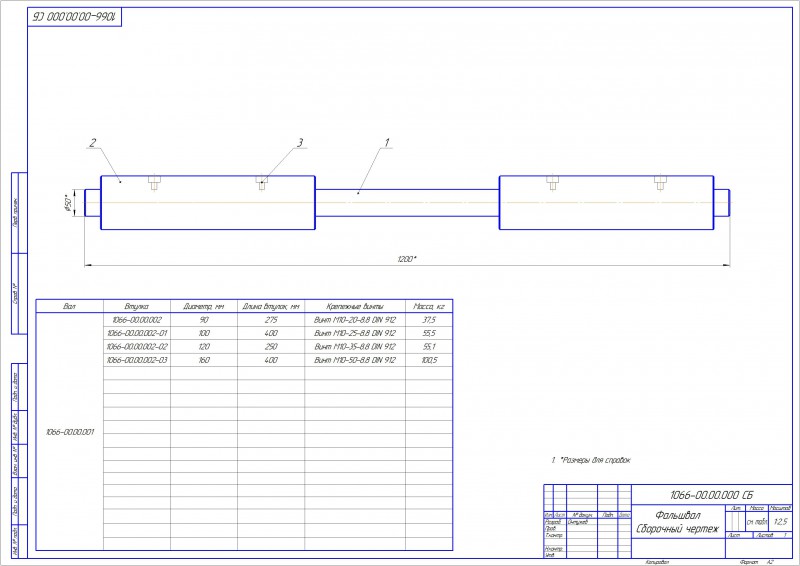Click position callout number '1'
This screenshot has height=566, width=800.
(x=387, y=142)
